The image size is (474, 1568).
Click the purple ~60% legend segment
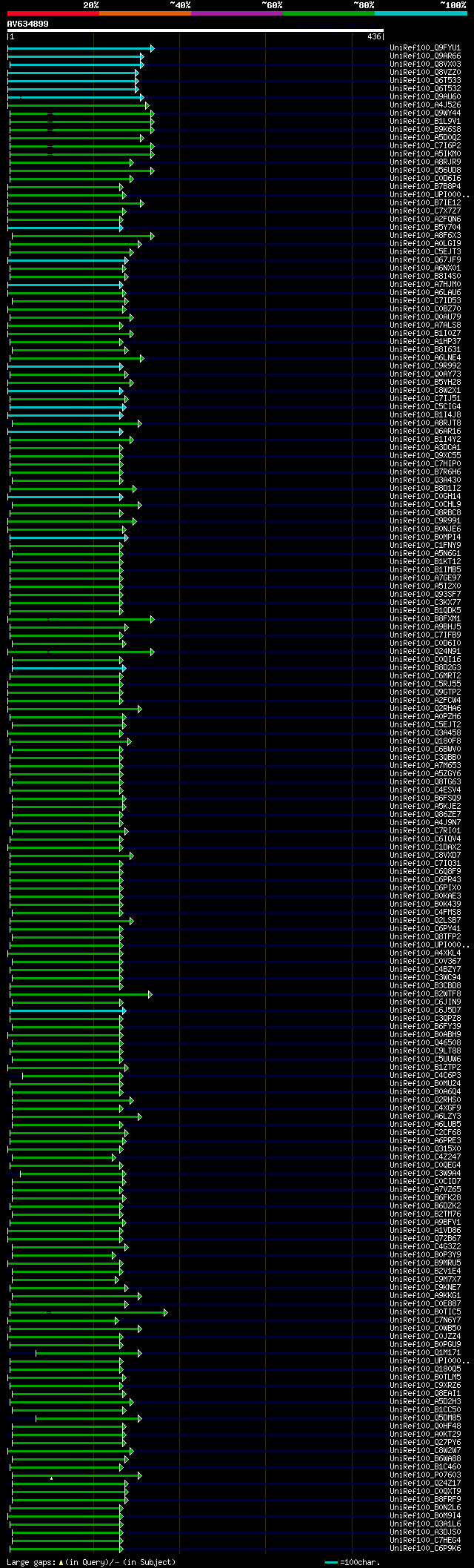(236, 13)
